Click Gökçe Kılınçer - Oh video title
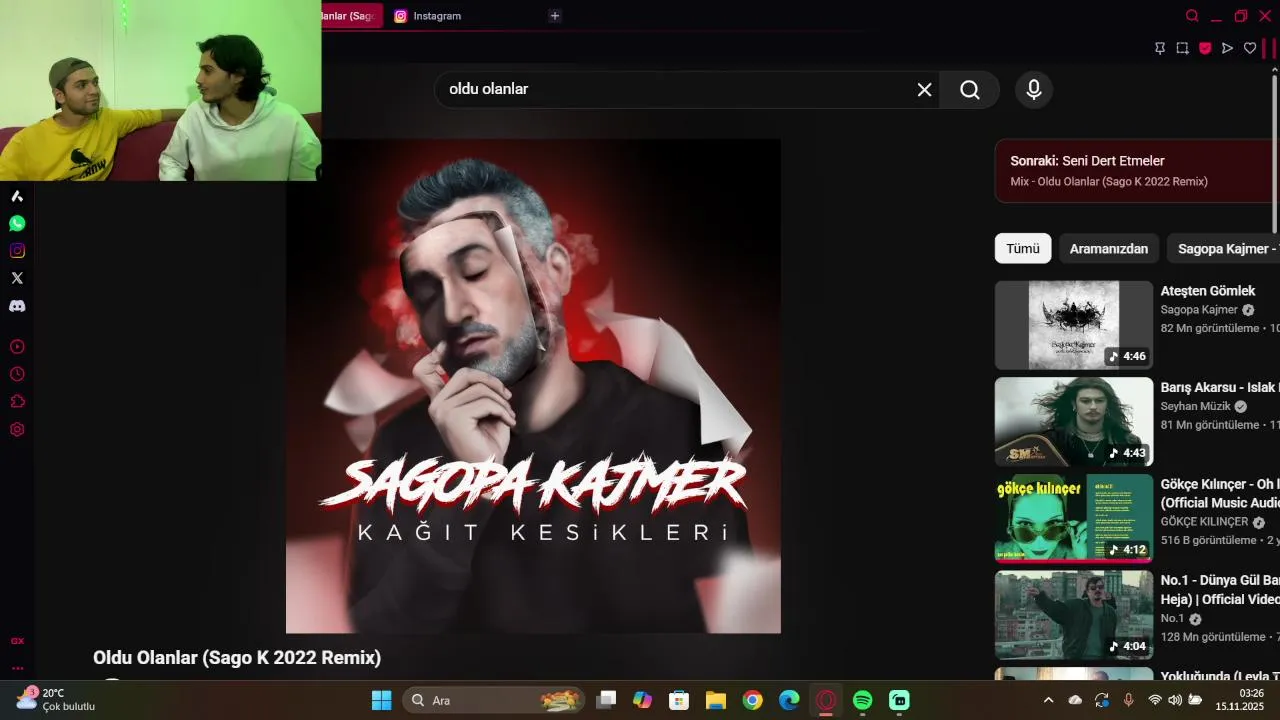 pos(1220,494)
